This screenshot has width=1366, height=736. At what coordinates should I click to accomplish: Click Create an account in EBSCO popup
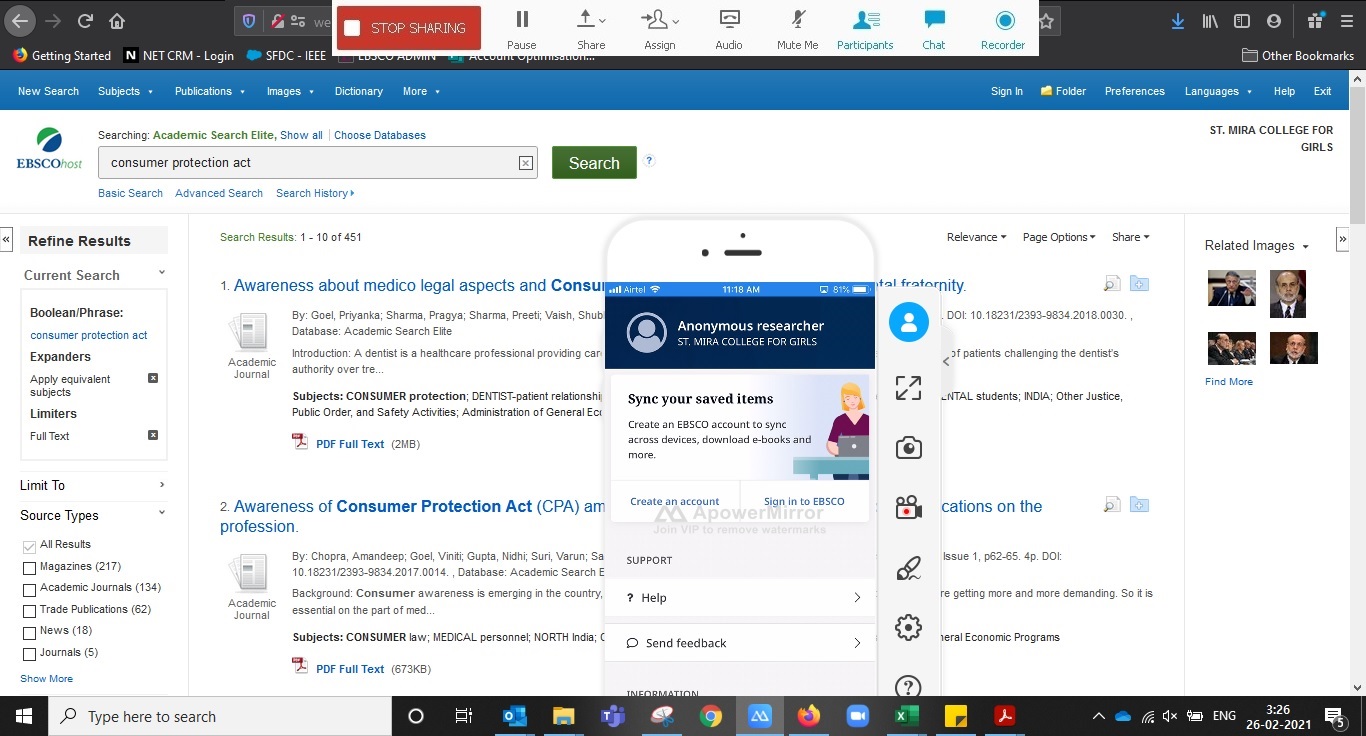coord(674,501)
